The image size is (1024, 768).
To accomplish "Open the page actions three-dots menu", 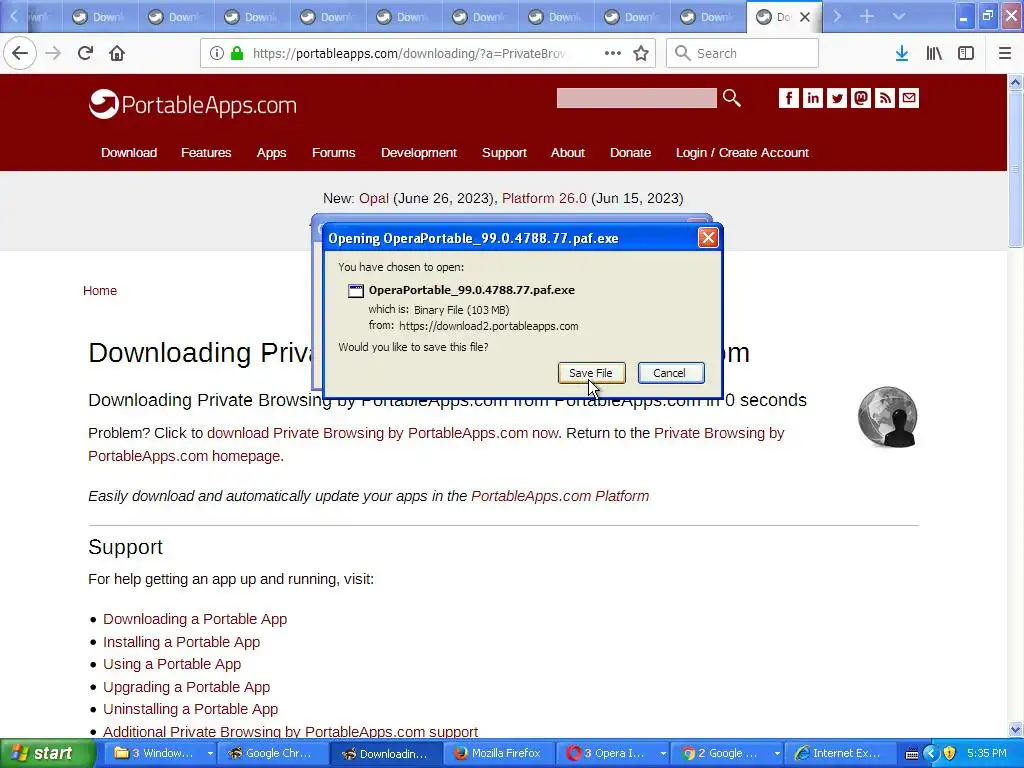I will [x=613, y=53].
